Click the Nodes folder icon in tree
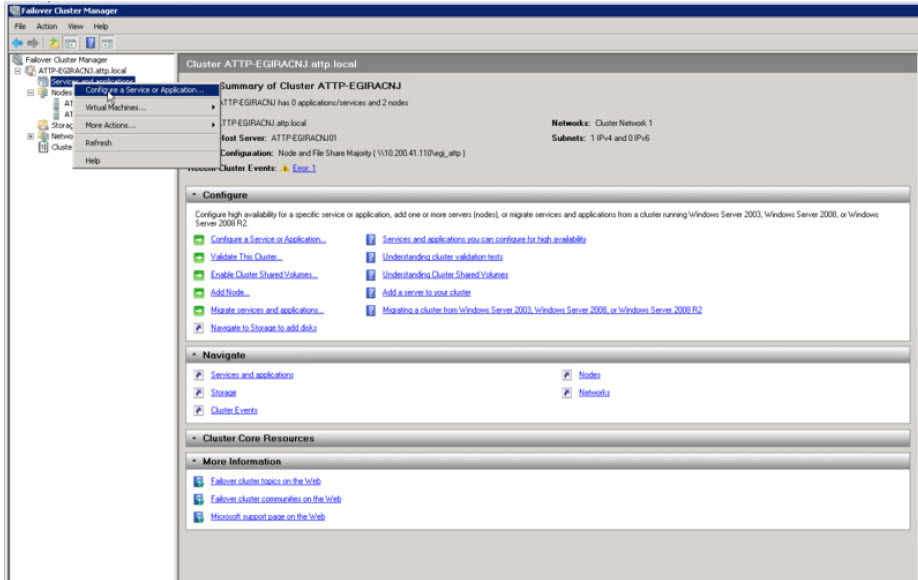This screenshot has width=918, height=580. 43,92
